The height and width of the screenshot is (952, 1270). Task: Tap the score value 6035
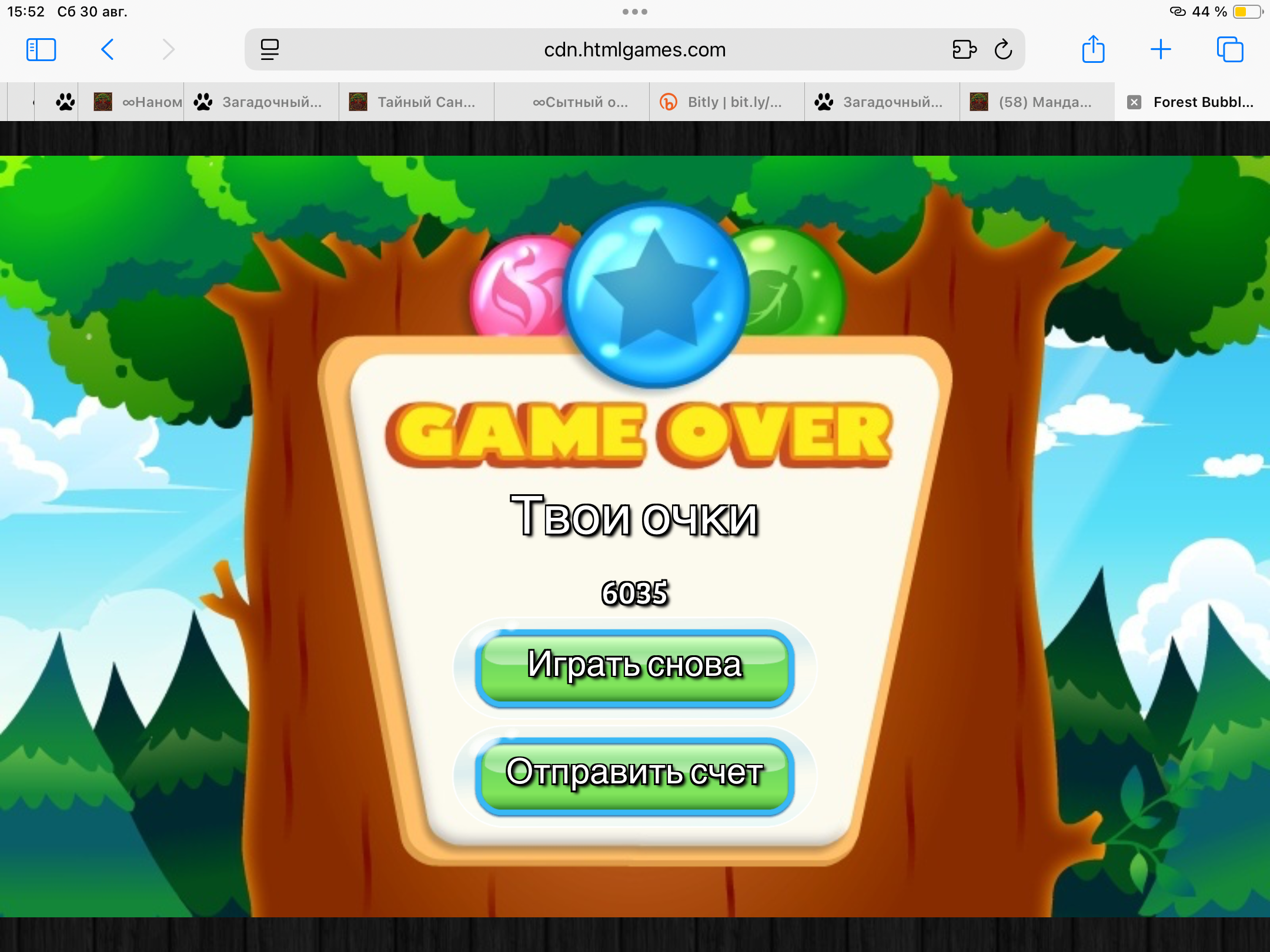coord(635,592)
